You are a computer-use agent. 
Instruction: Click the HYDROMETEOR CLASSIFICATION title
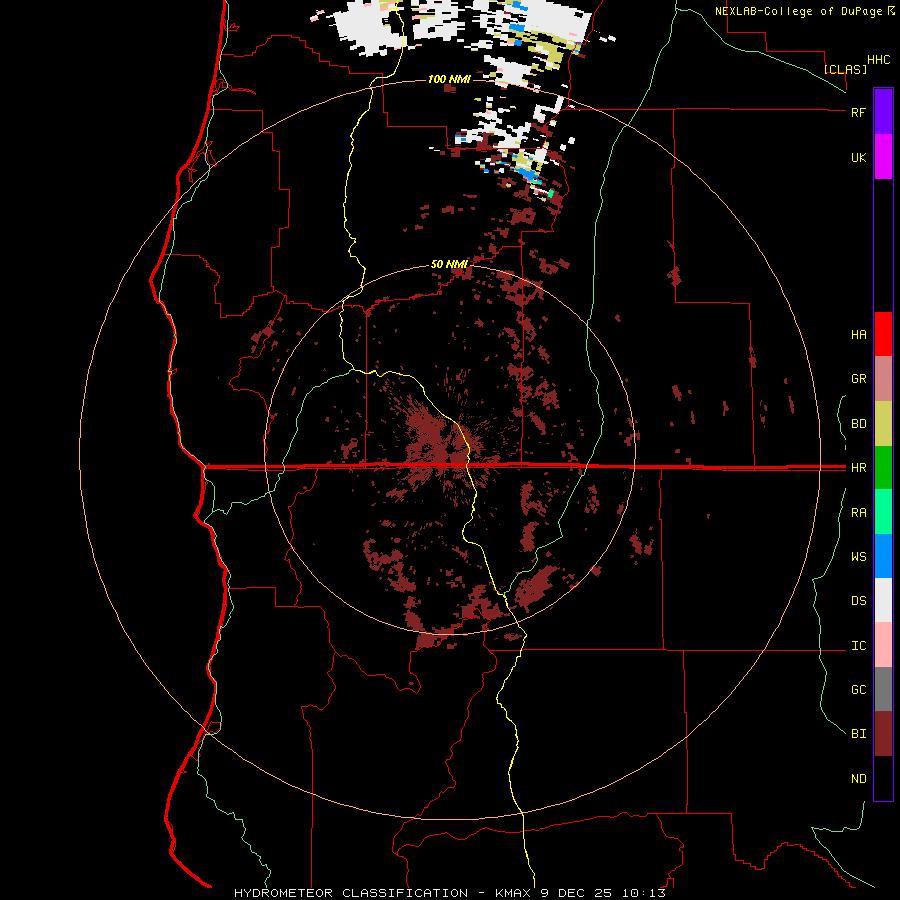point(351,893)
